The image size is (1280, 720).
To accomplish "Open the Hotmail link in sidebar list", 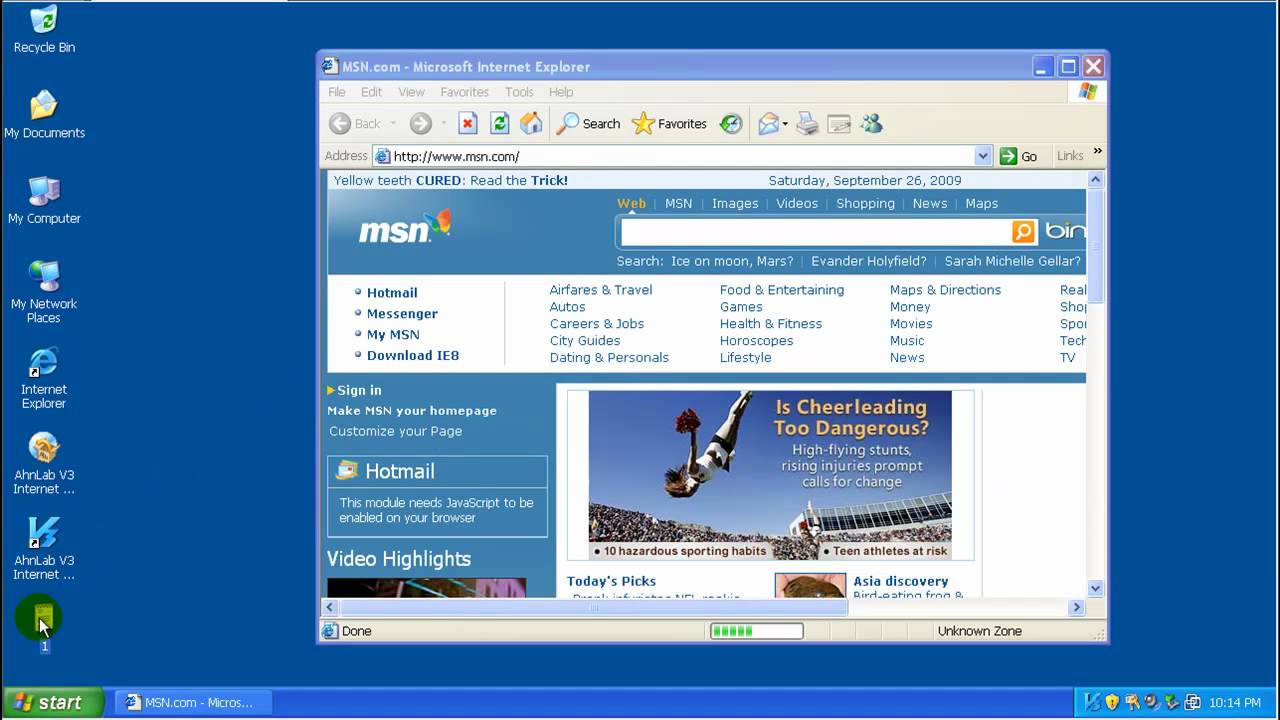I will [392, 293].
